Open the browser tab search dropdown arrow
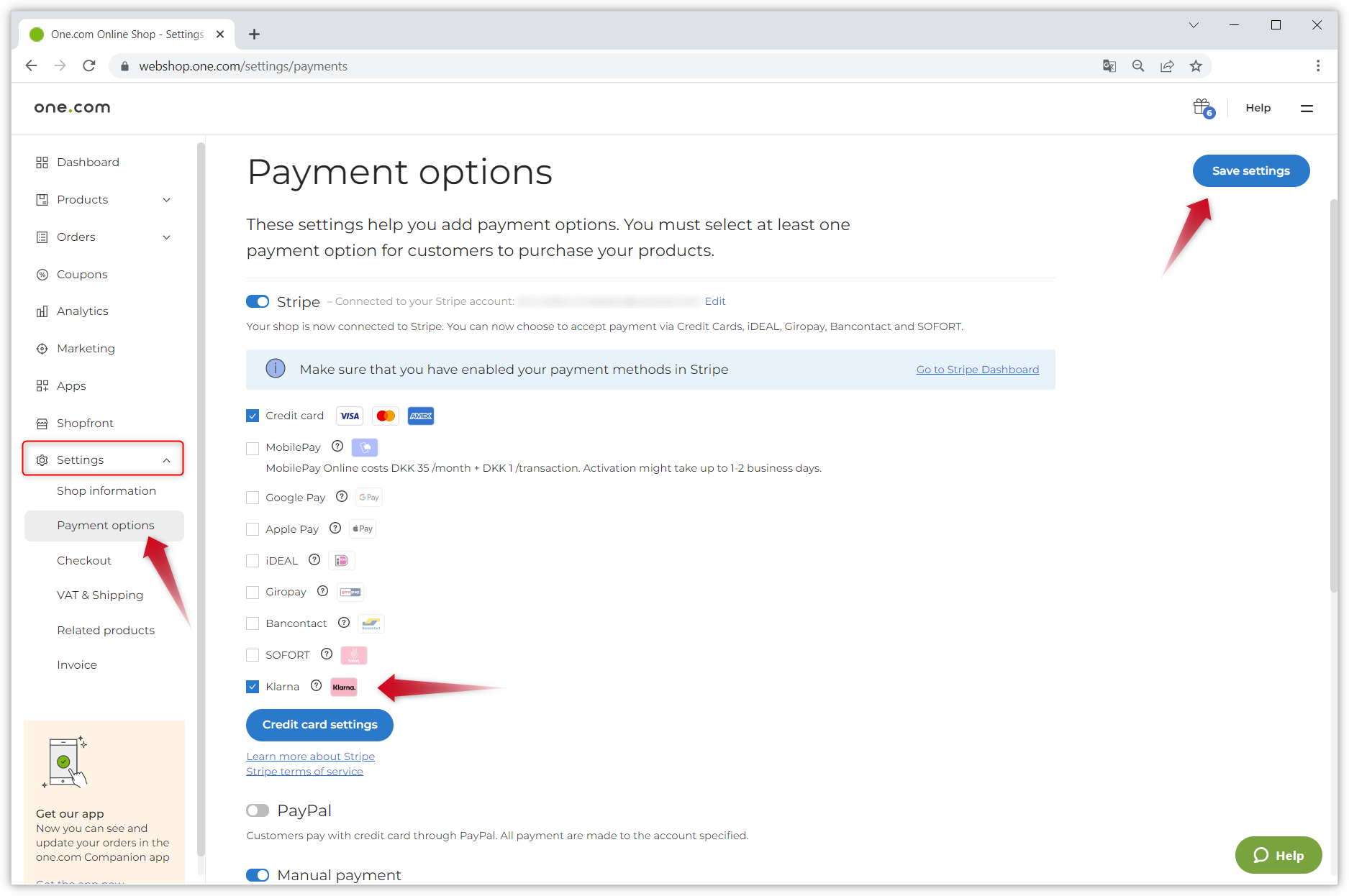The width and height of the screenshot is (1349, 896). (x=1194, y=25)
